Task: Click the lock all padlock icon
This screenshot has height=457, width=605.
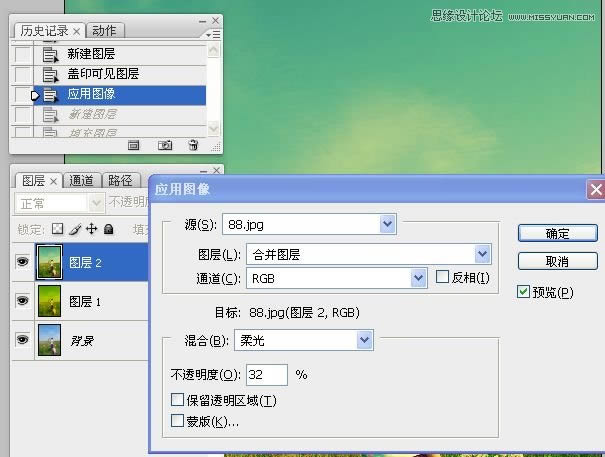Action: pyautogui.click(x=108, y=229)
